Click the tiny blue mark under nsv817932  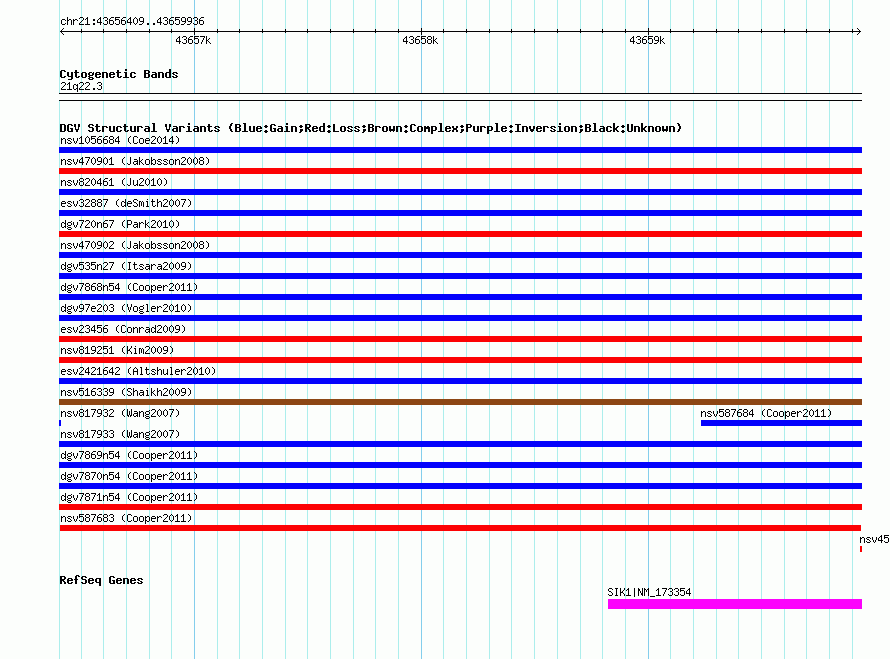(x=60, y=423)
